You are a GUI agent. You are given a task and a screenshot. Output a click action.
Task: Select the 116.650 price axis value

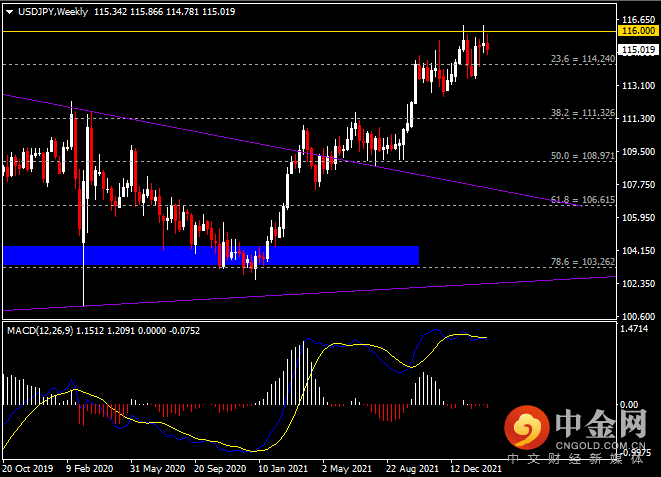tap(639, 19)
